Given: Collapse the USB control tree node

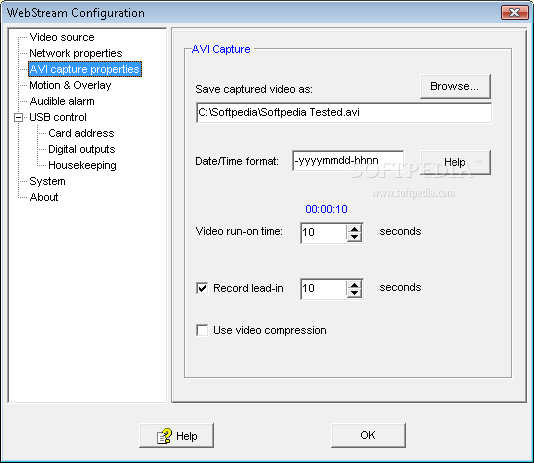Looking at the screenshot, I should click(18, 117).
